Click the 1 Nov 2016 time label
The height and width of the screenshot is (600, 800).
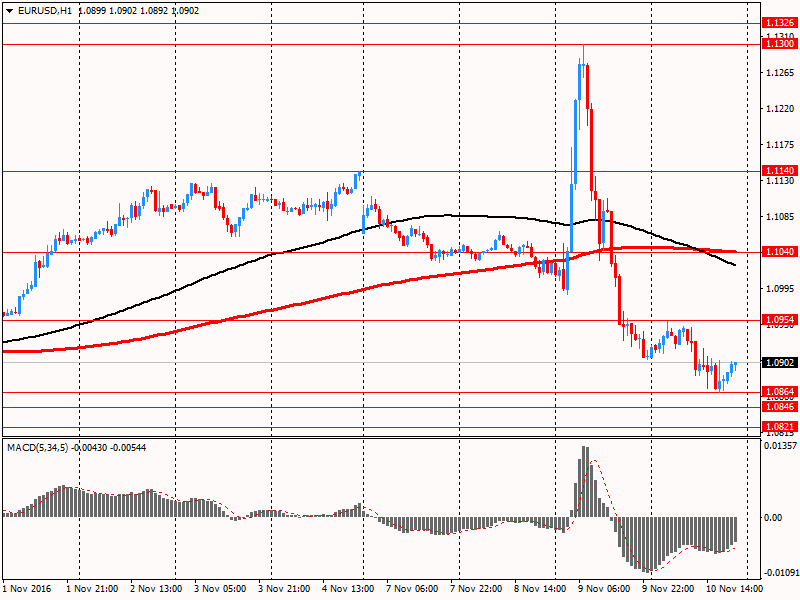tap(27, 589)
